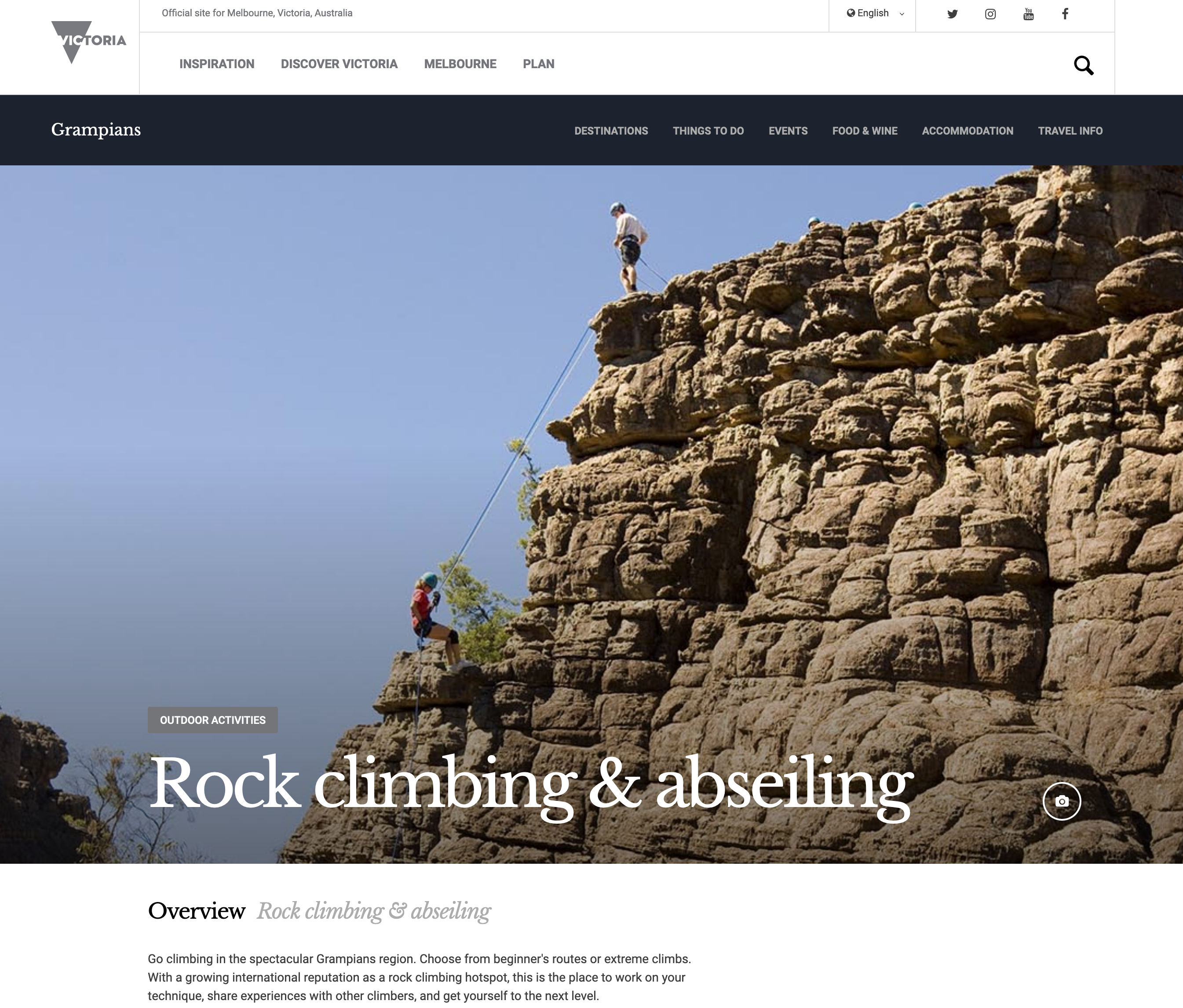This screenshot has width=1183, height=1008.
Task: Open the Discover Victoria menu
Action: (x=339, y=64)
